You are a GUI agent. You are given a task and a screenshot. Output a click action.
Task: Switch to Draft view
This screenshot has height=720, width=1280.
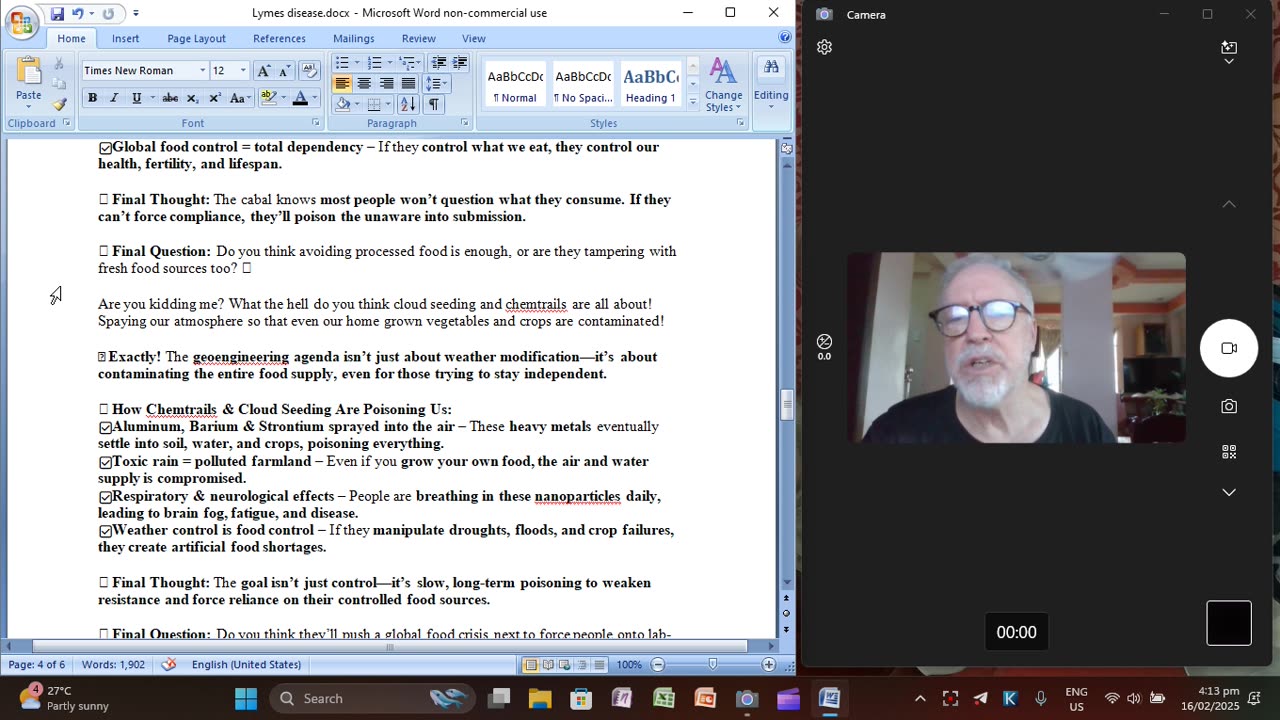(599, 665)
